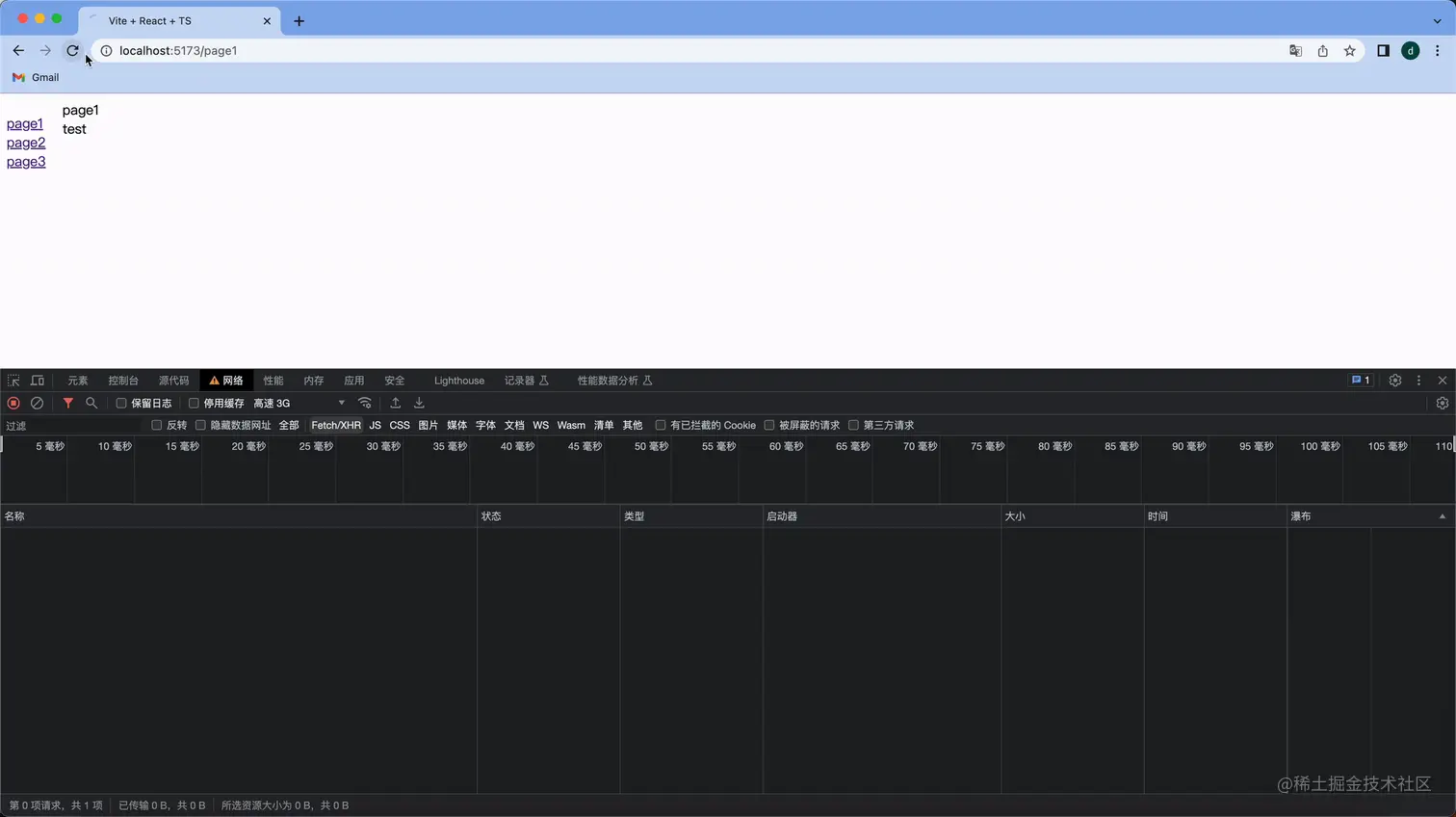Go forward using the browser forward arrow
This screenshot has width=1456, height=817.
click(x=45, y=51)
